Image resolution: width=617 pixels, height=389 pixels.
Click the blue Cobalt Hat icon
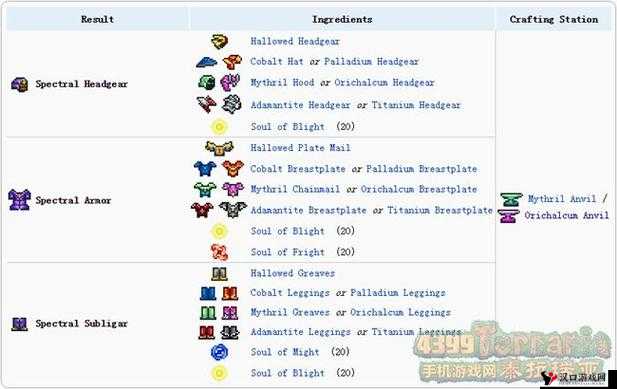207,62
